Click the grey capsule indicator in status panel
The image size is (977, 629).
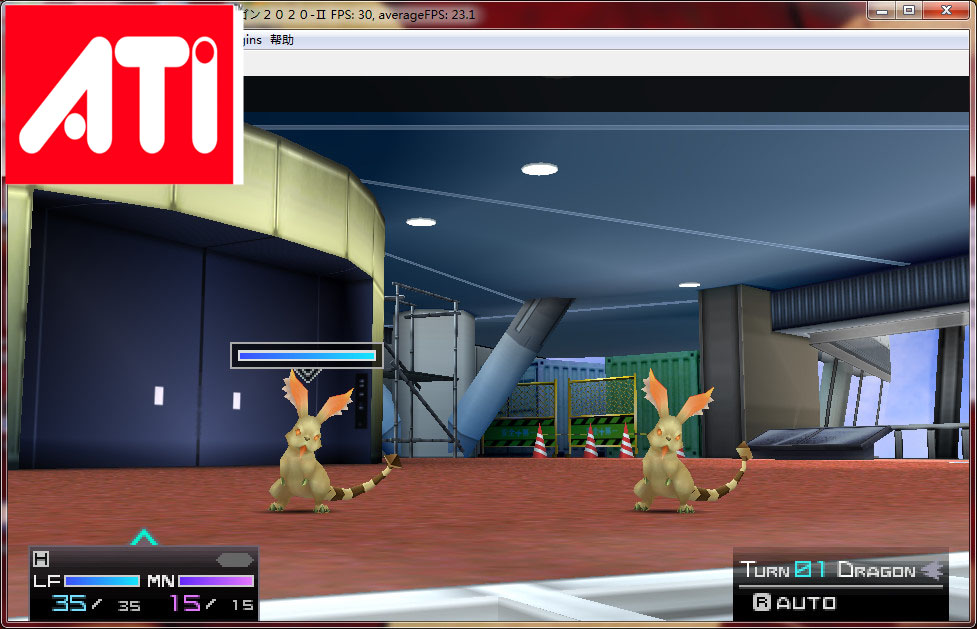coord(234,560)
